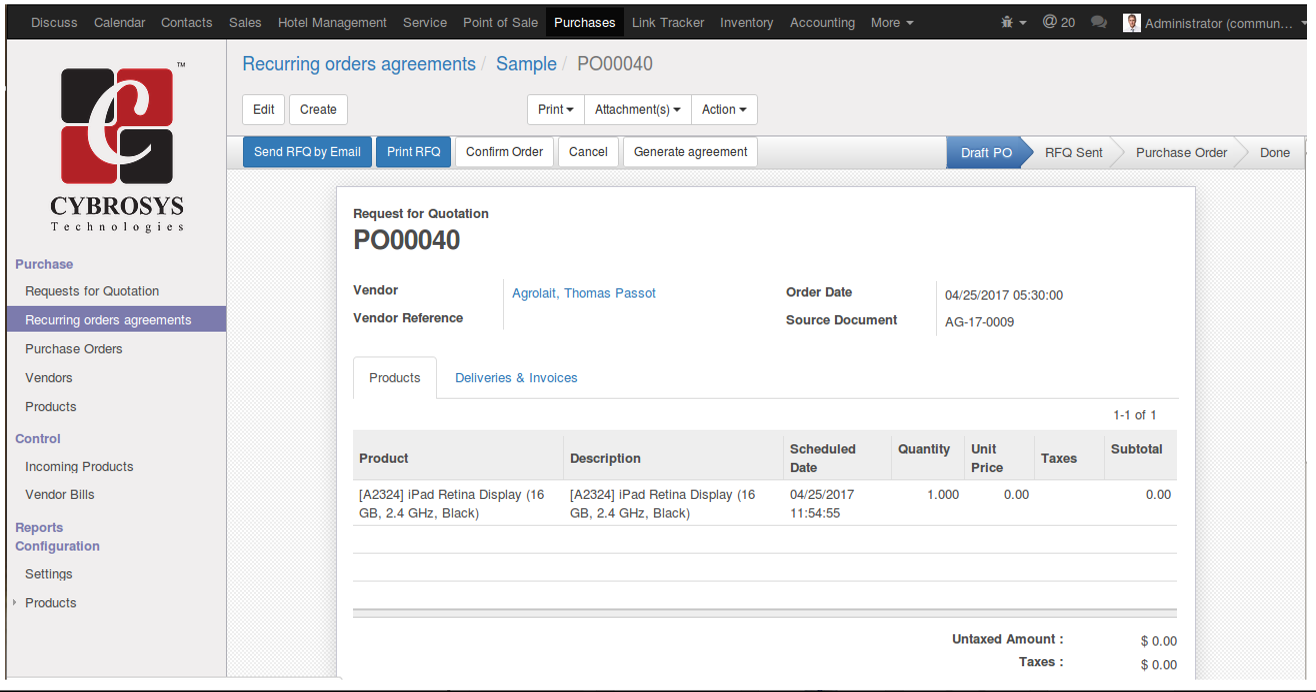1316x692 pixels.
Task: Go to Sample breadcrumb link
Action: pos(526,64)
